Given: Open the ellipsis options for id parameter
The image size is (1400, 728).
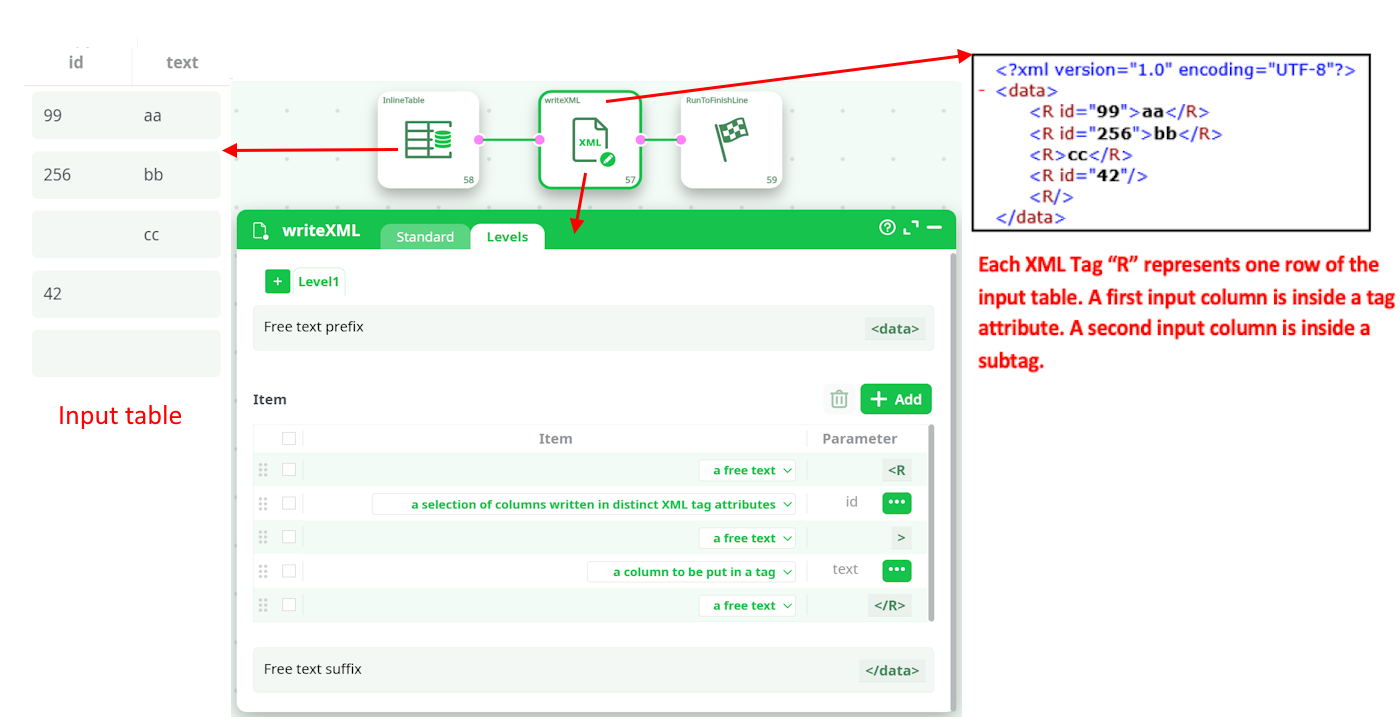Looking at the screenshot, I should point(897,503).
